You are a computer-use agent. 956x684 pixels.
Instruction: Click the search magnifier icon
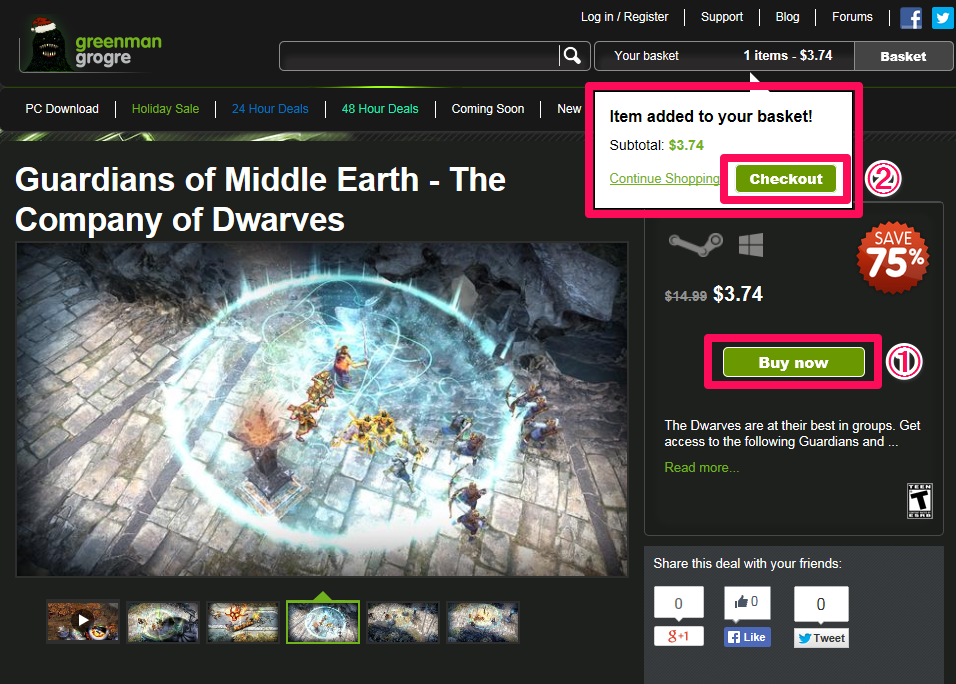point(572,56)
